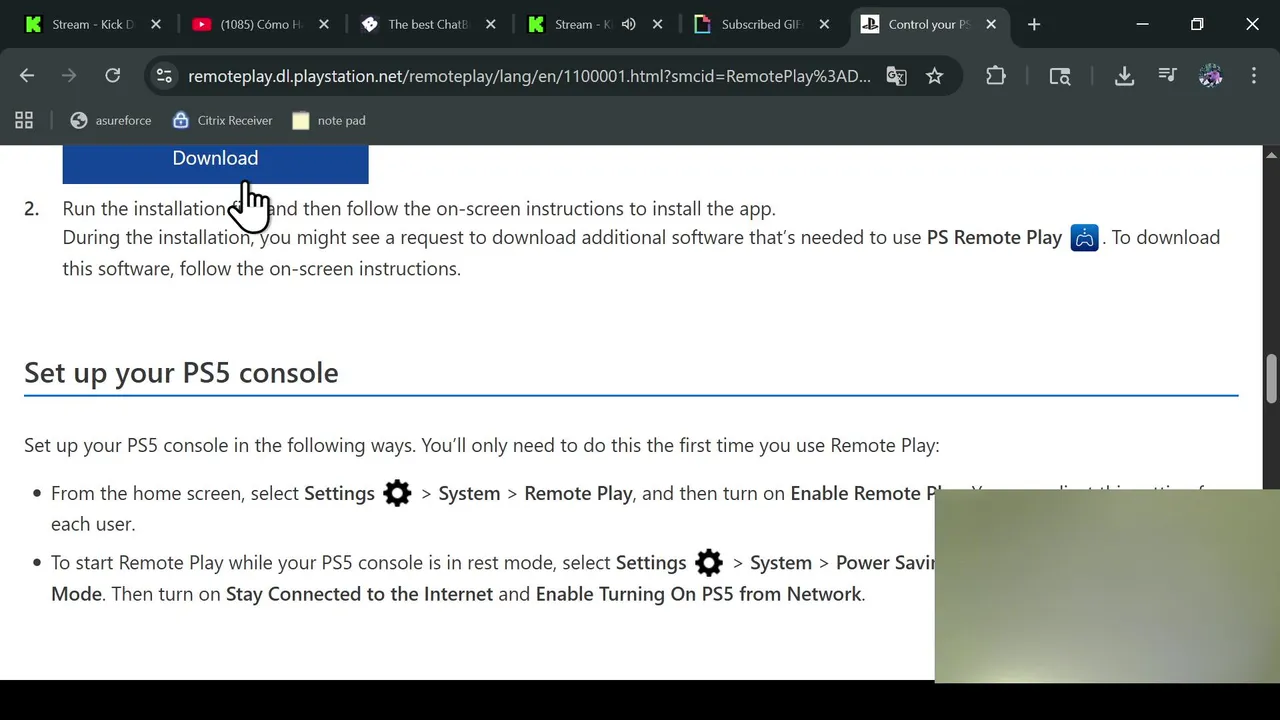
Task: Click the bold PS Remote Play text
Action: (x=994, y=238)
